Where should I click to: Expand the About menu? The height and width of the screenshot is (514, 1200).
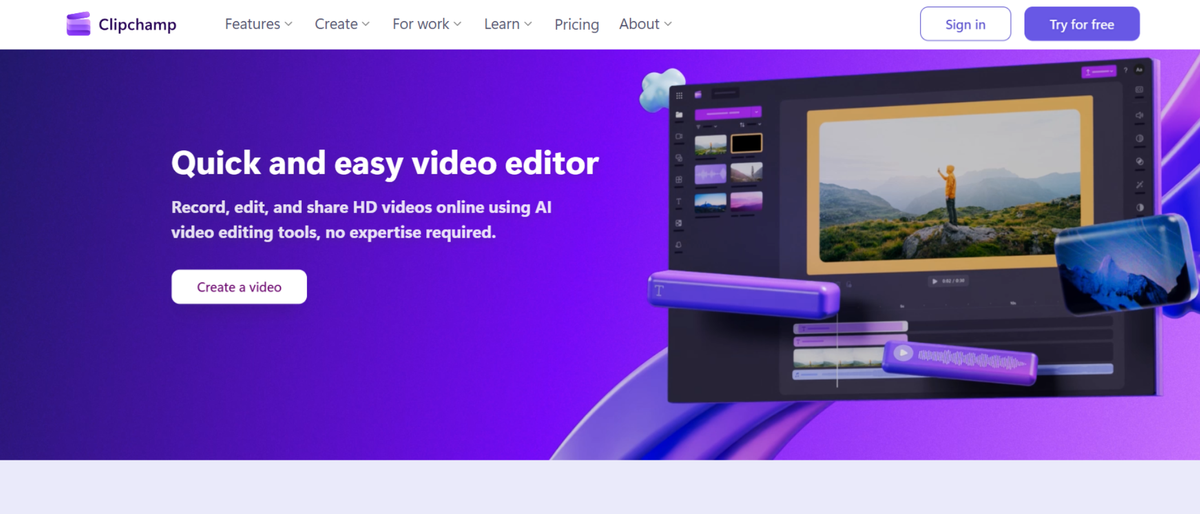click(x=645, y=24)
